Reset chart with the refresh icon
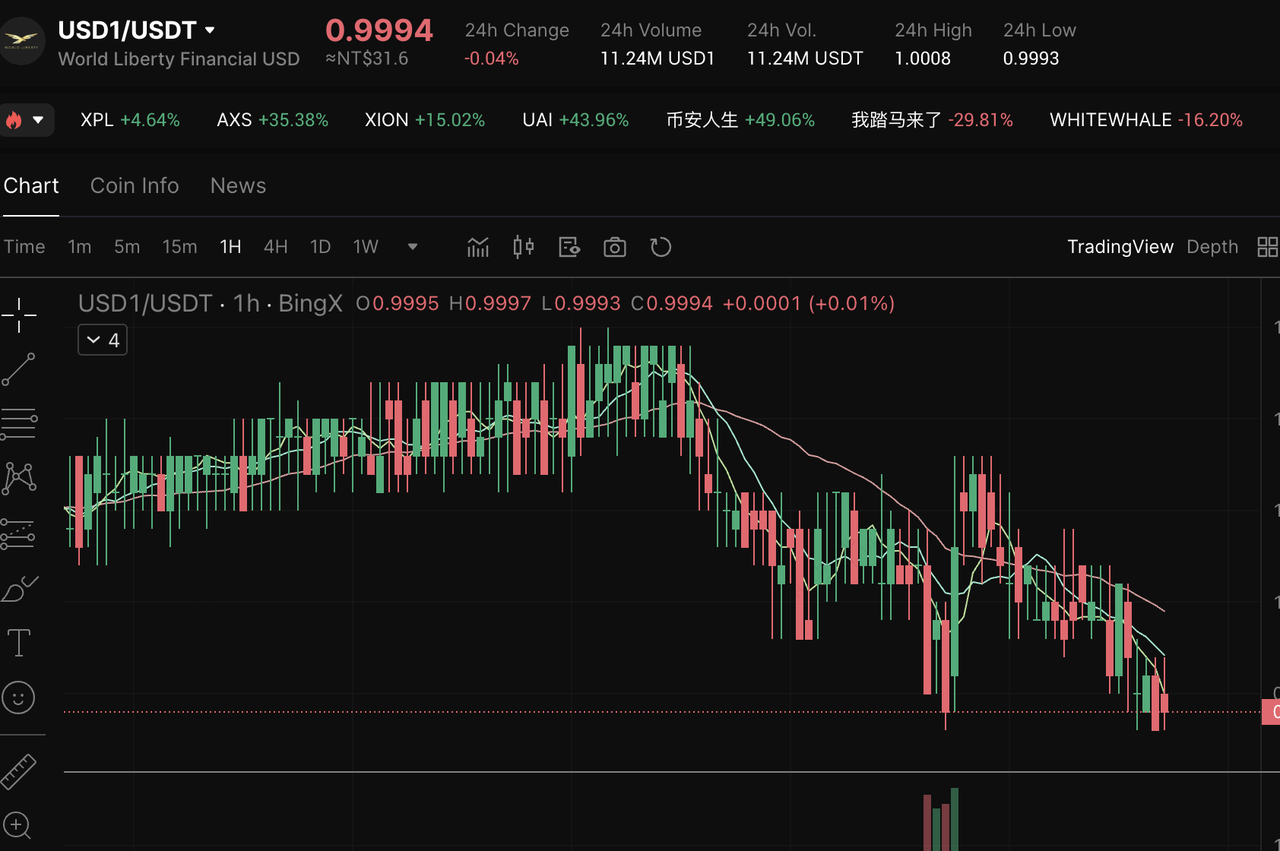 660,247
